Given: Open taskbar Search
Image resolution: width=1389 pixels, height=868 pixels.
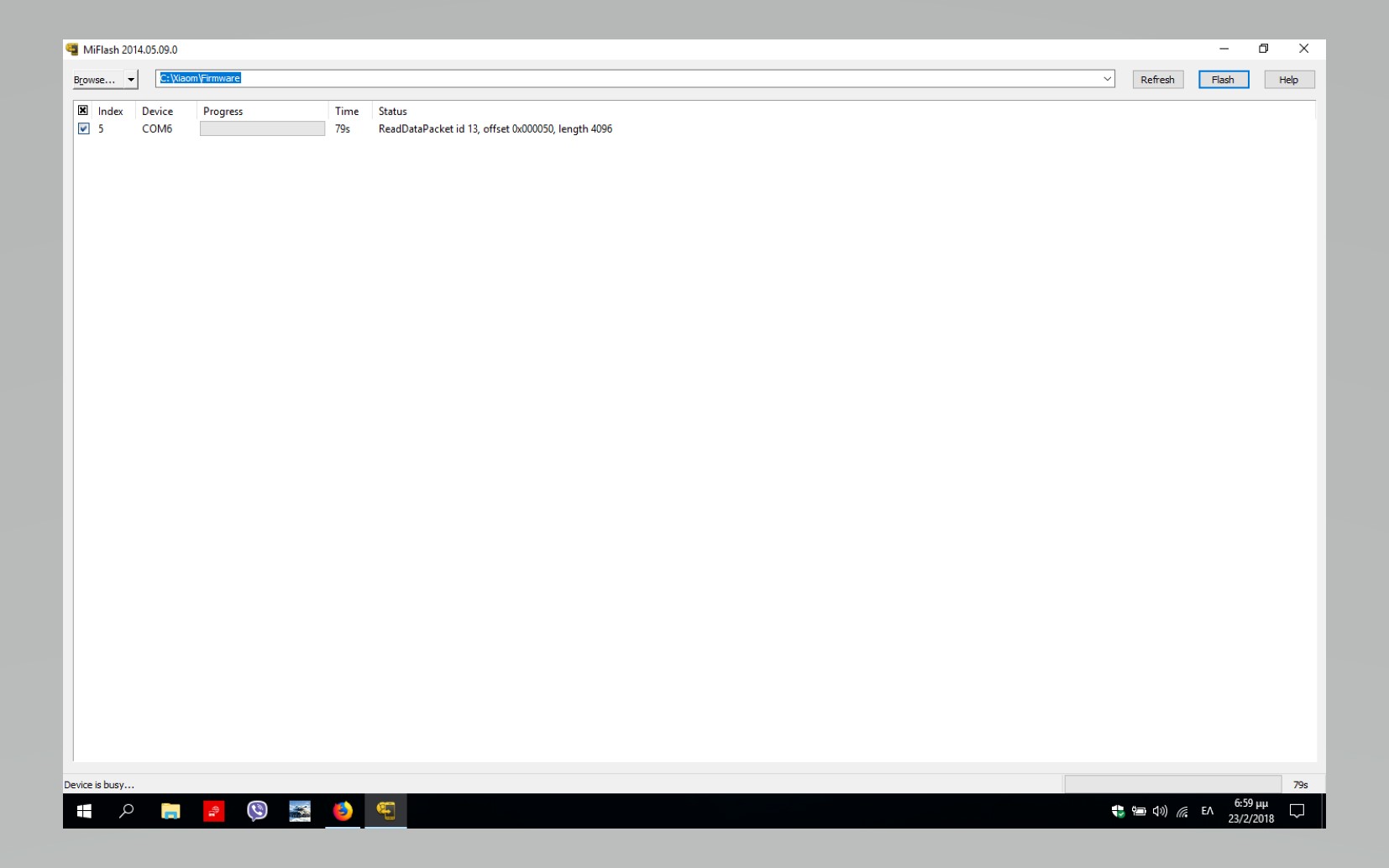Looking at the screenshot, I should [x=127, y=811].
